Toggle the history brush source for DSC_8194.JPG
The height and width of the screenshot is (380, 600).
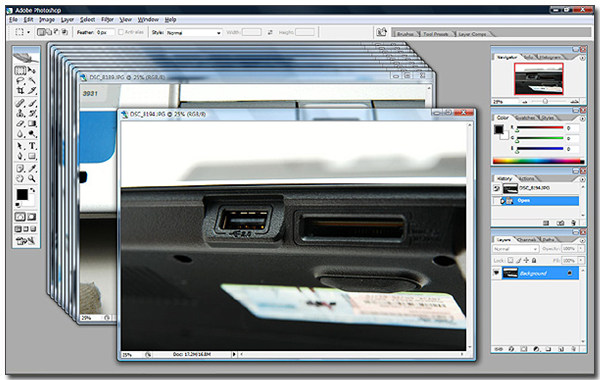[496, 188]
